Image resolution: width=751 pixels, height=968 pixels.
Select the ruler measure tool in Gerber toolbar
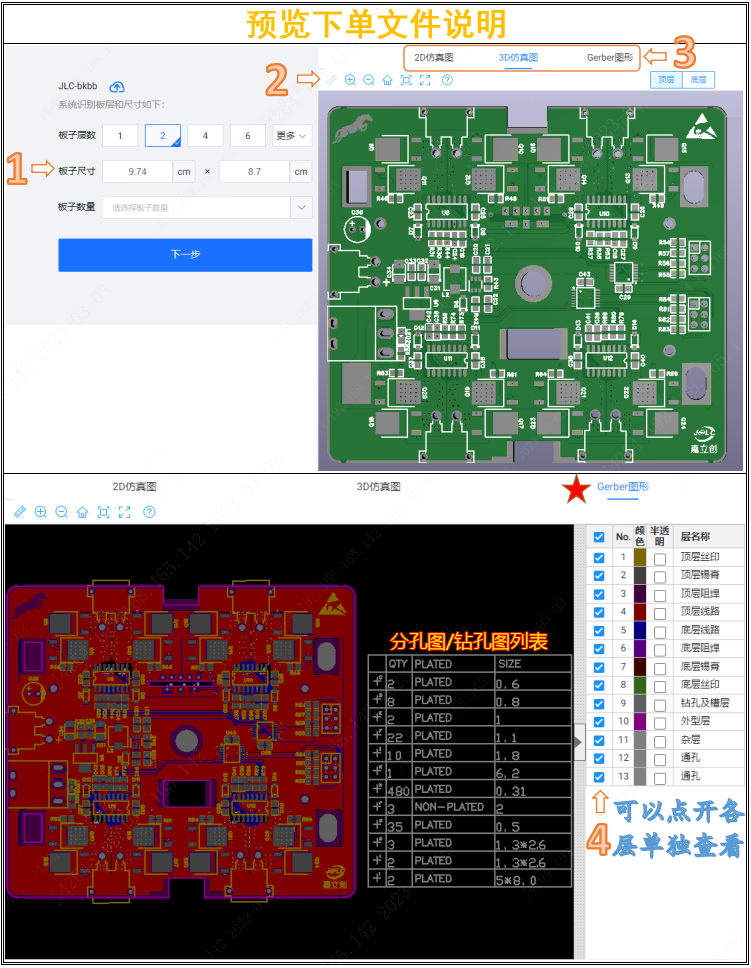tap(20, 512)
